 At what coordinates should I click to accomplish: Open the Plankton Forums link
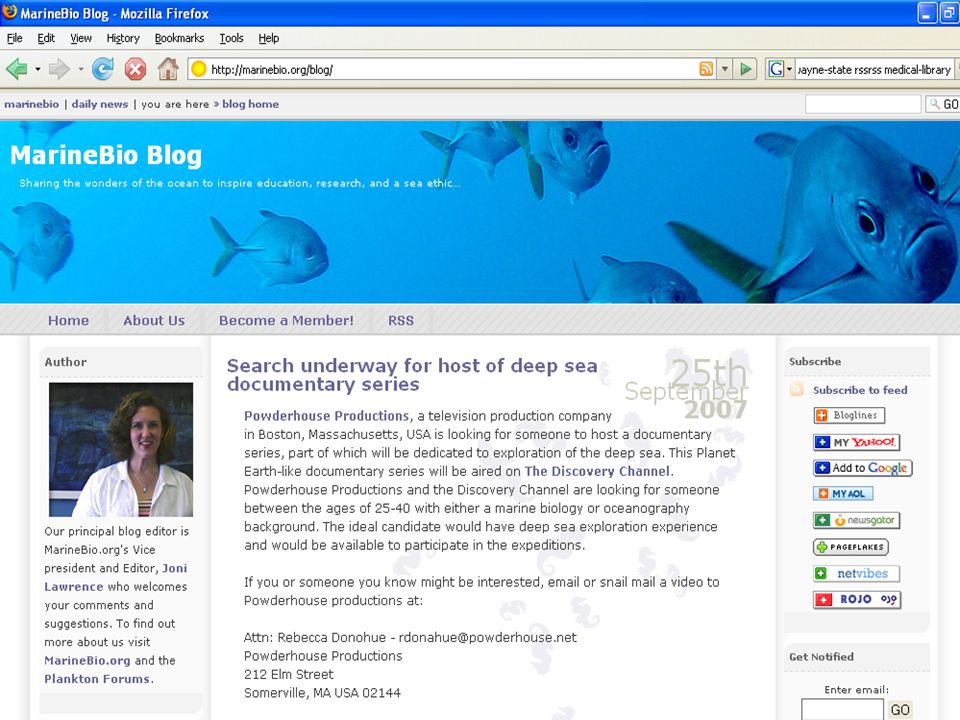click(x=97, y=679)
